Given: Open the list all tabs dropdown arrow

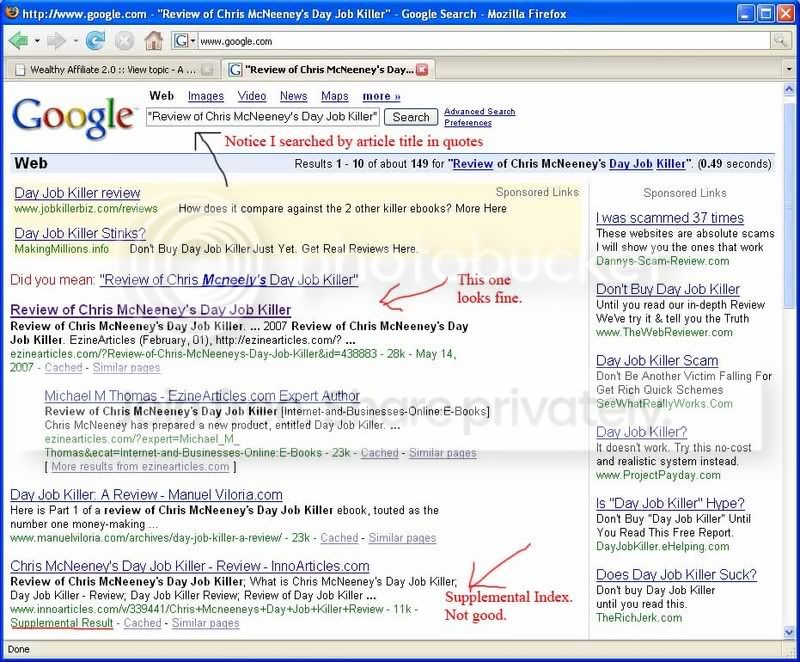Looking at the screenshot, I should pyautogui.click(x=789, y=69).
